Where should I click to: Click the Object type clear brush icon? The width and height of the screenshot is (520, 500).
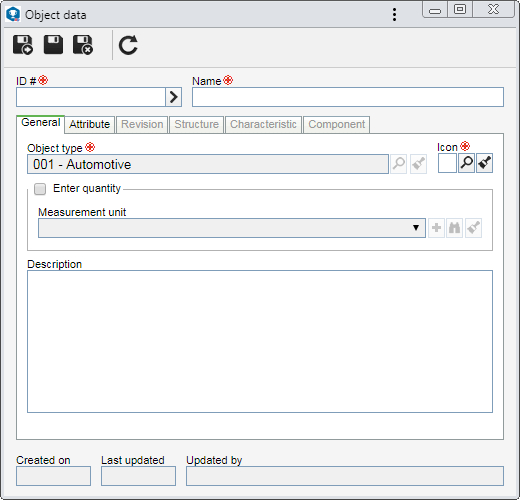(x=418, y=164)
